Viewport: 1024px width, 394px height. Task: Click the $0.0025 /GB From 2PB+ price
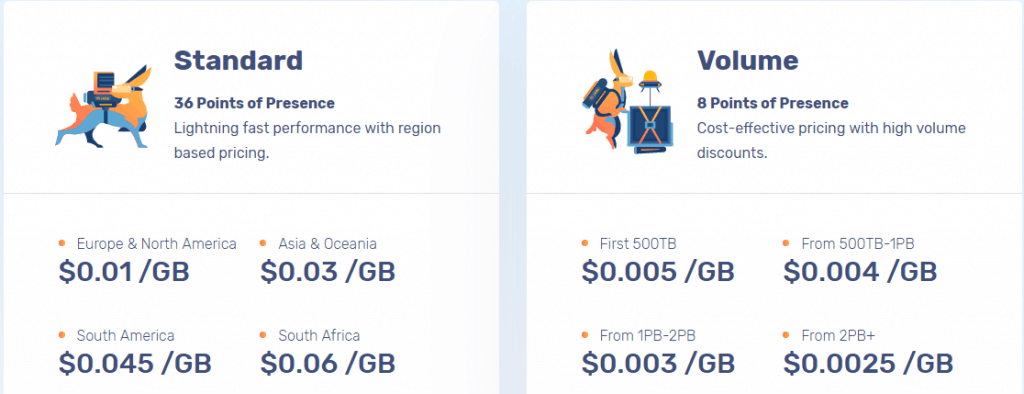point(869,364)
